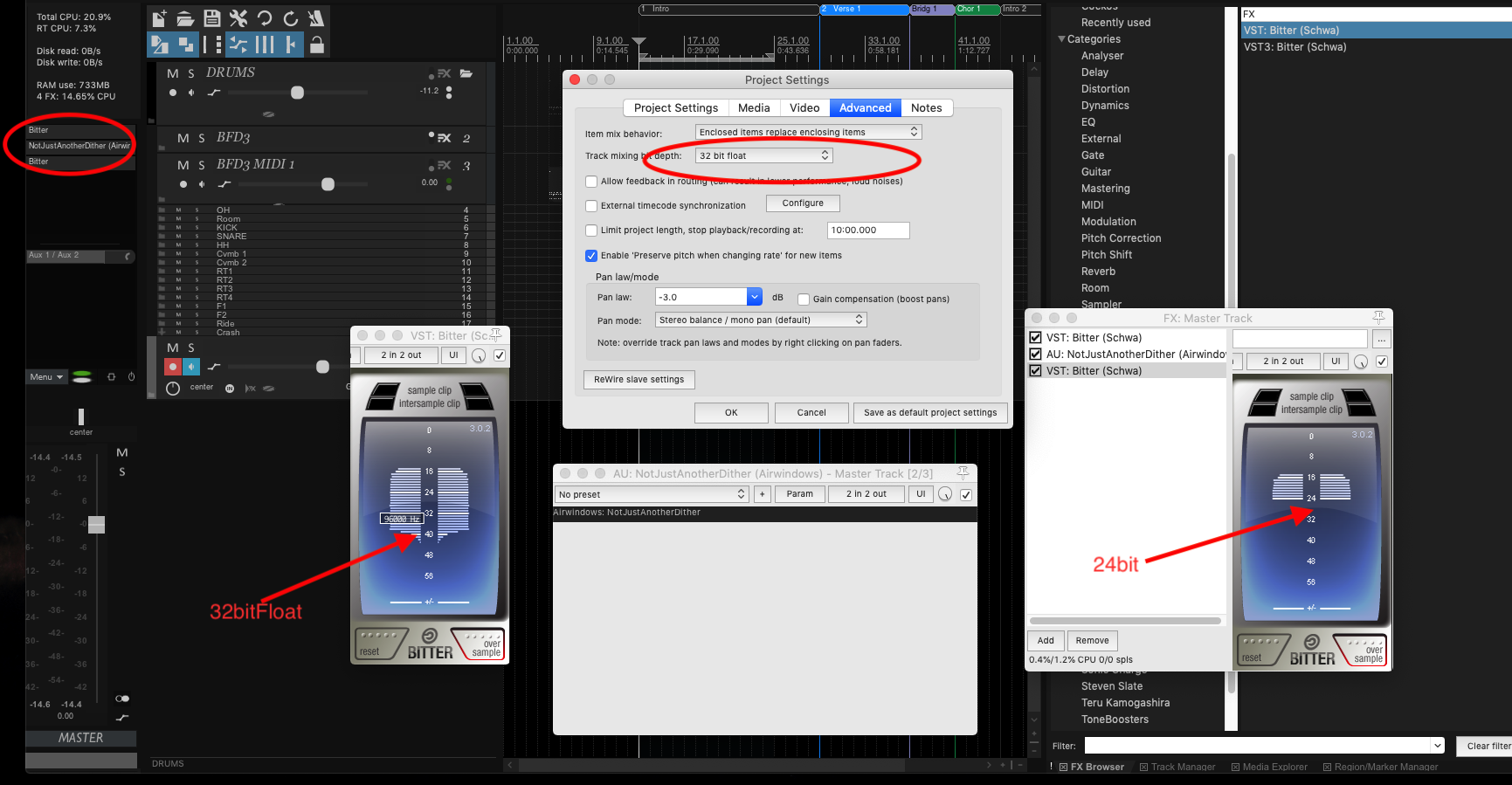Switch to the Media tab
This screenshot has height=785, width=1512.
click(754, 108)
